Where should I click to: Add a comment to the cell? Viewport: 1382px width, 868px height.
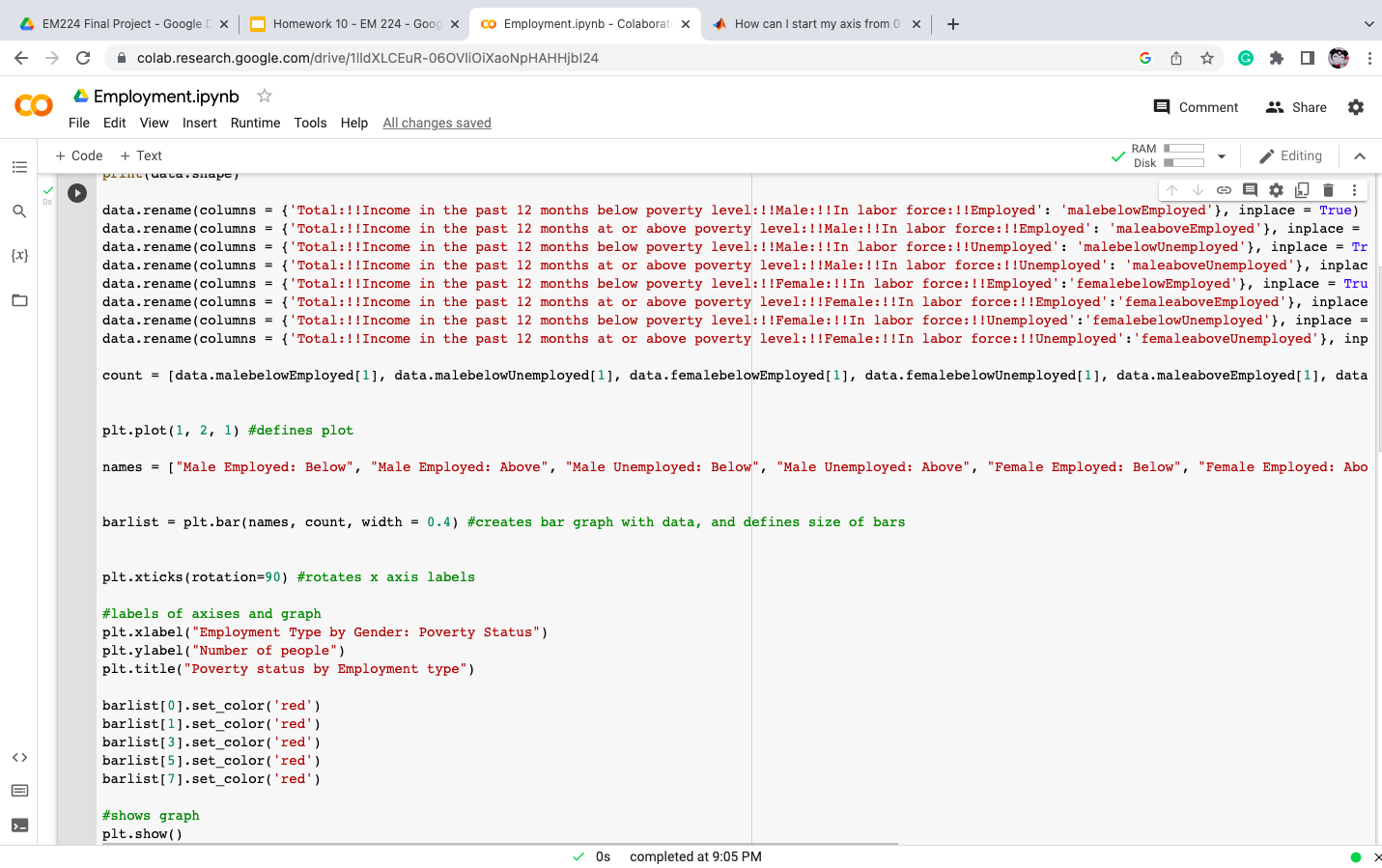[1249, 189]
